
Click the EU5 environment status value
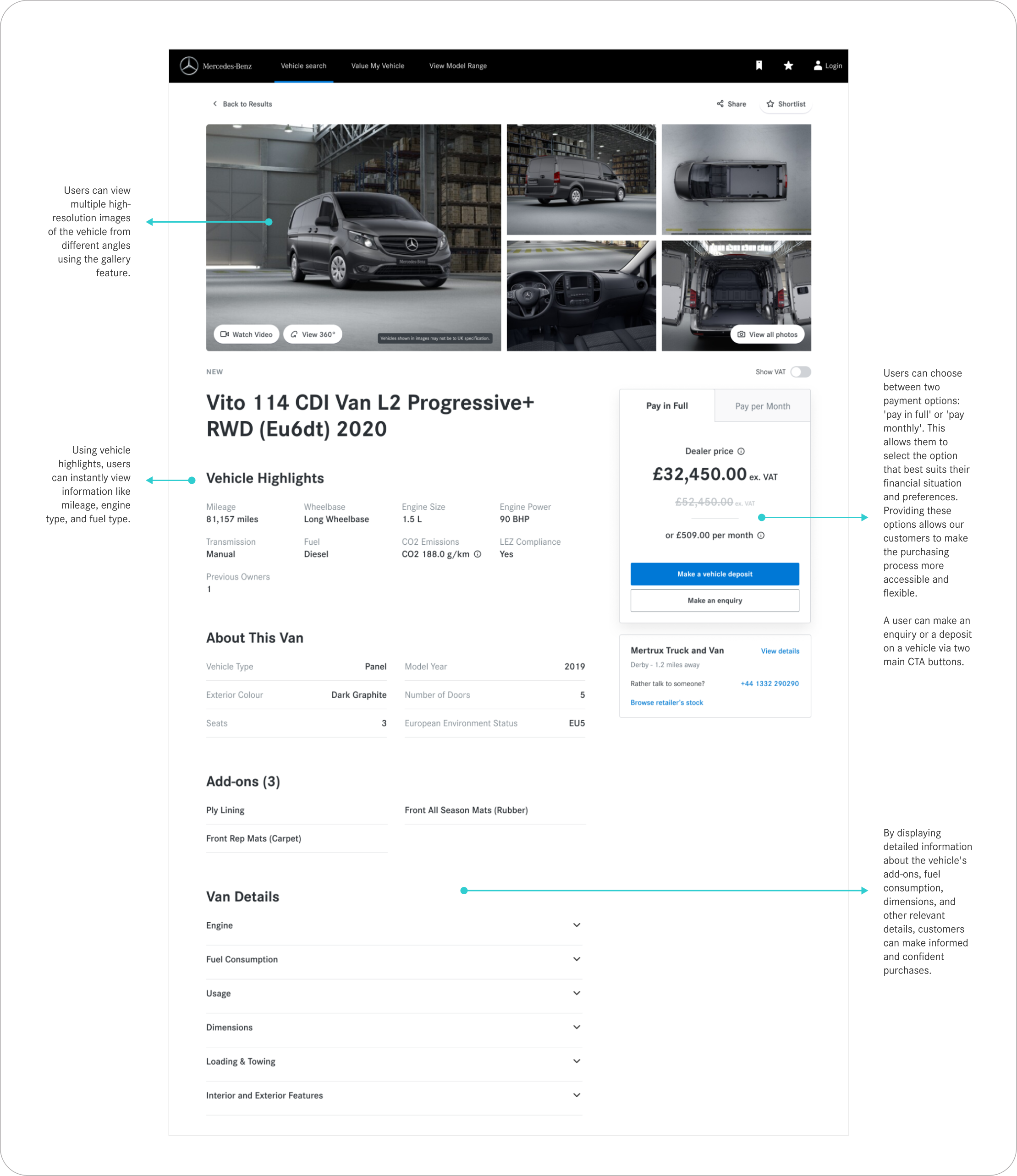[x=577, y=723]
